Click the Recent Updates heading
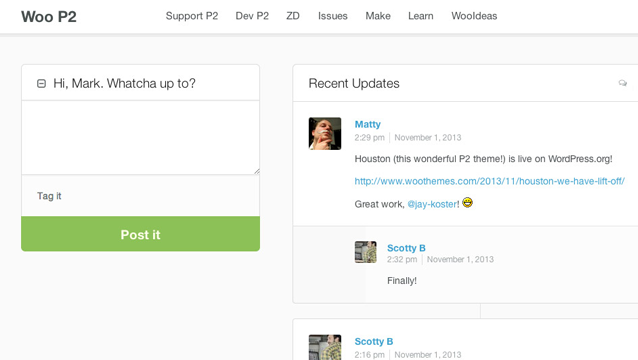The width and height of the screenshot is (638, 360). pos(354,83)
